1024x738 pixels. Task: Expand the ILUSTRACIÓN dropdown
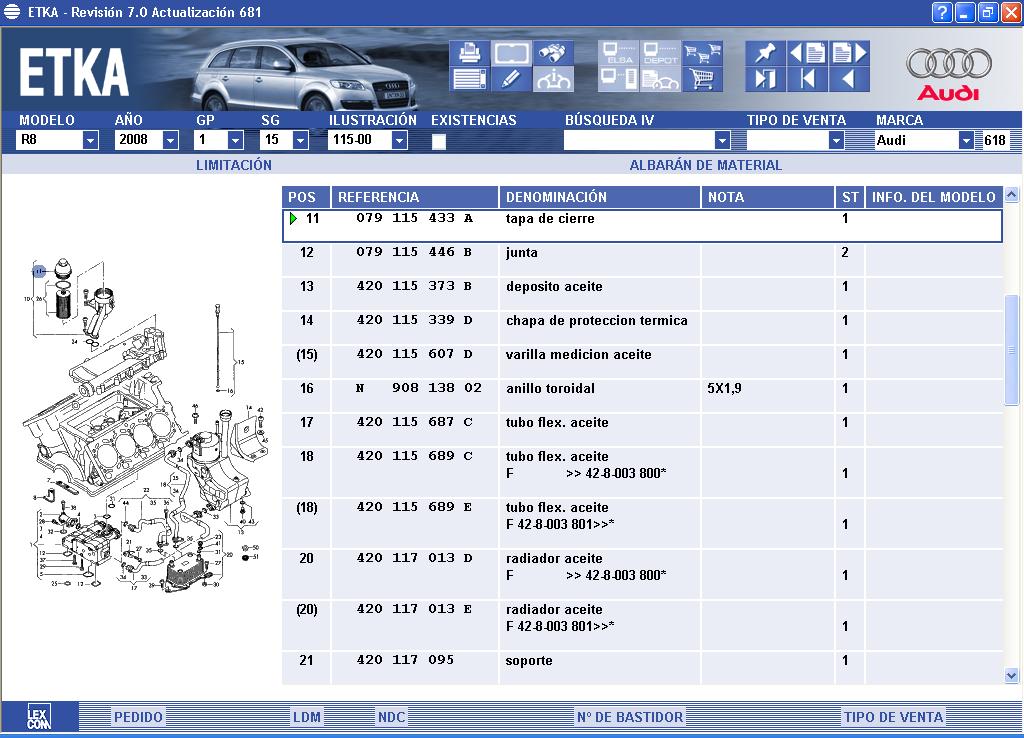pyautogui.click(x=400, y=140)
